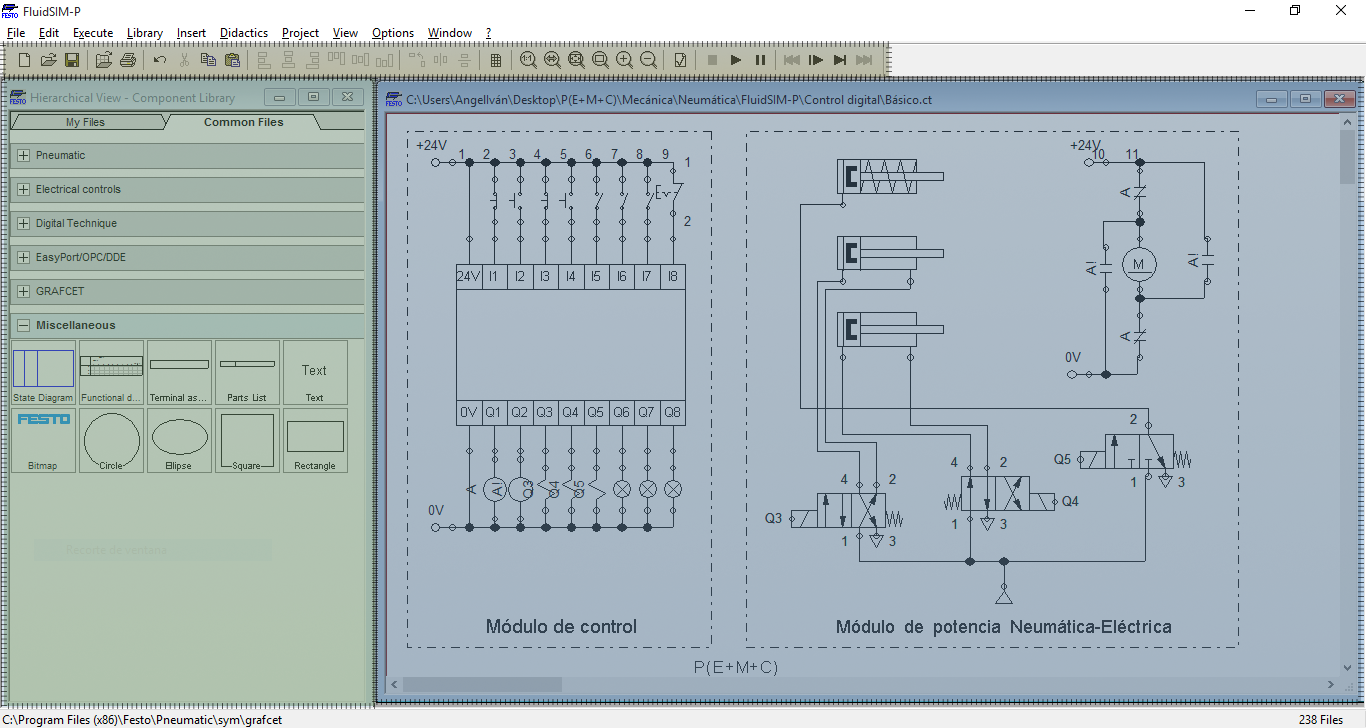
Task: Undo the last action
Action: coord(159,60)
